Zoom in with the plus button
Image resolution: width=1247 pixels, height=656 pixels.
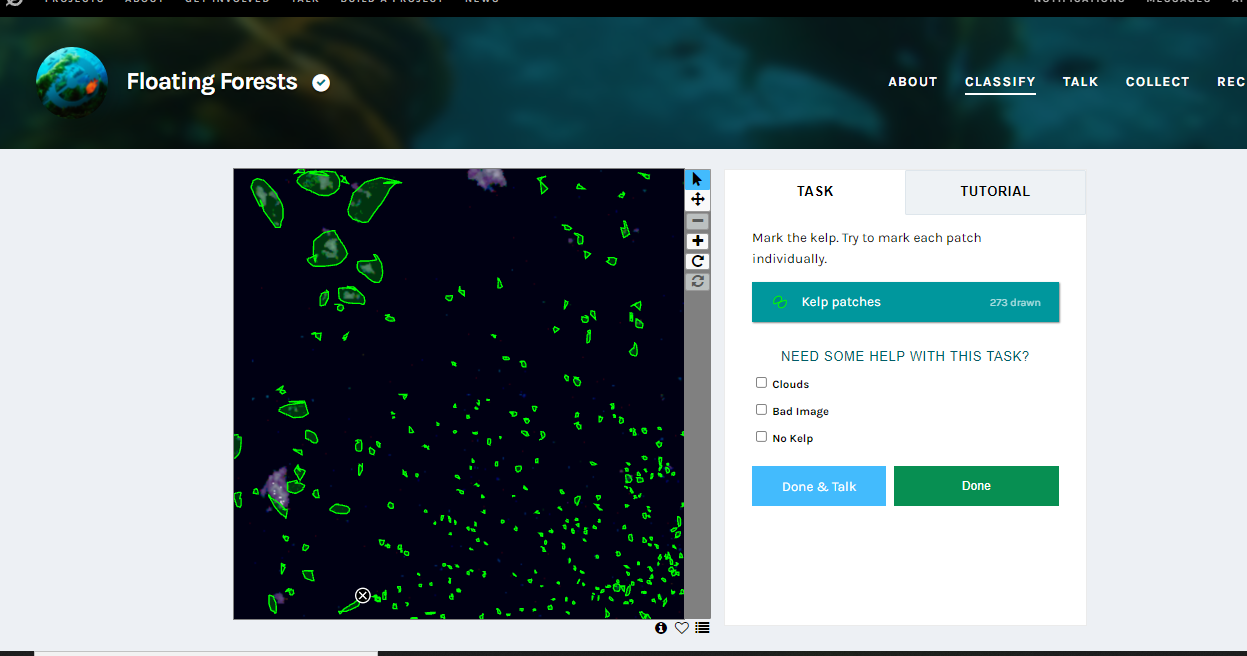tap(698, 241)
